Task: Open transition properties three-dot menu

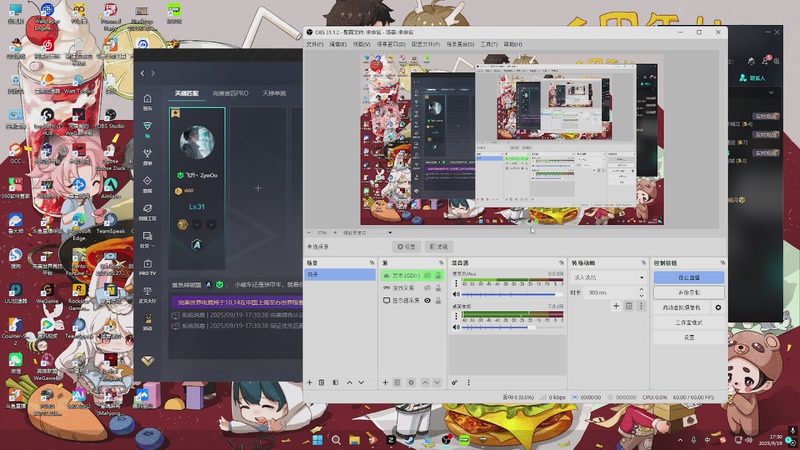Action: [x=641, y=306]
